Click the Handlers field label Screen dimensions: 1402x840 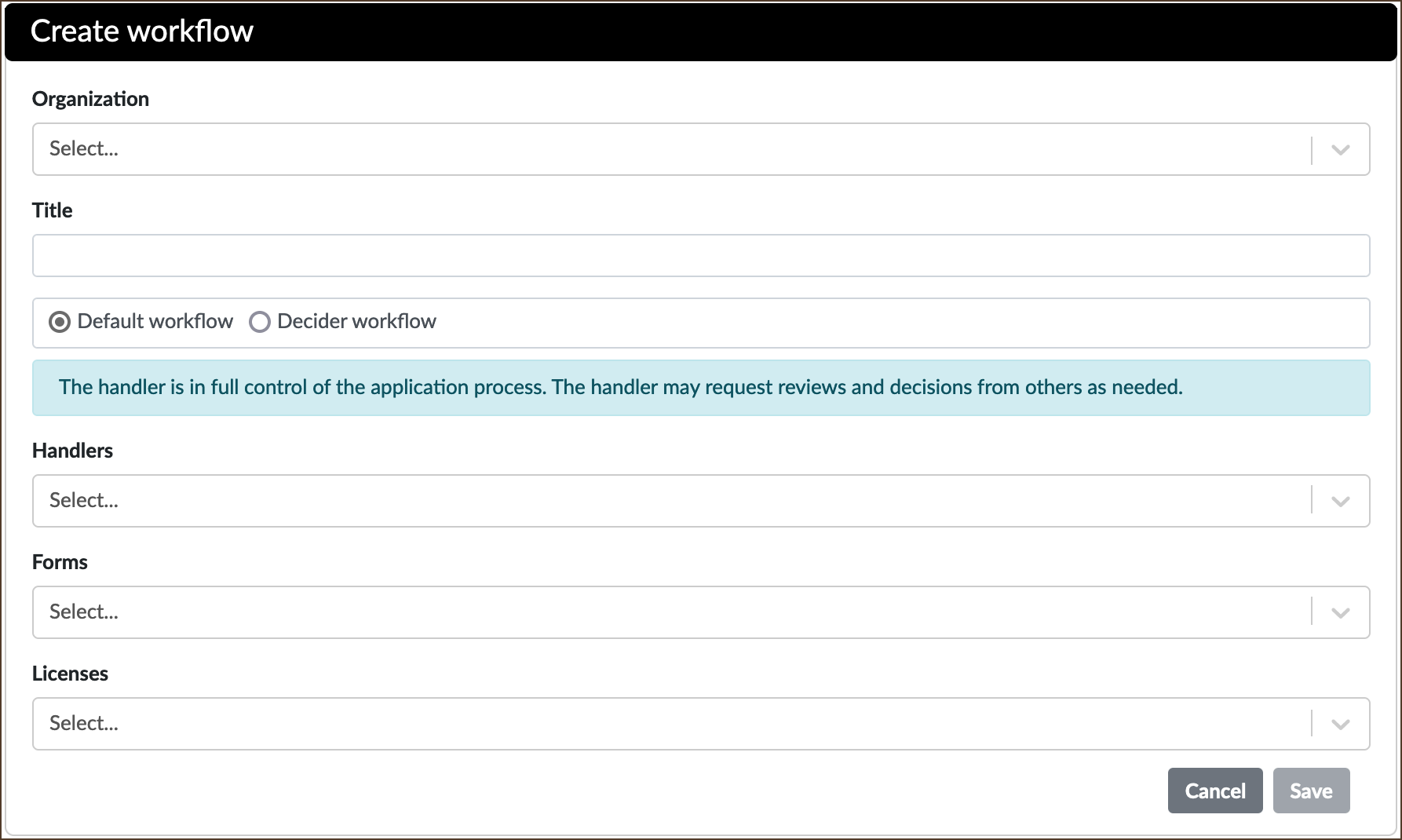click(x=72, y=451)
